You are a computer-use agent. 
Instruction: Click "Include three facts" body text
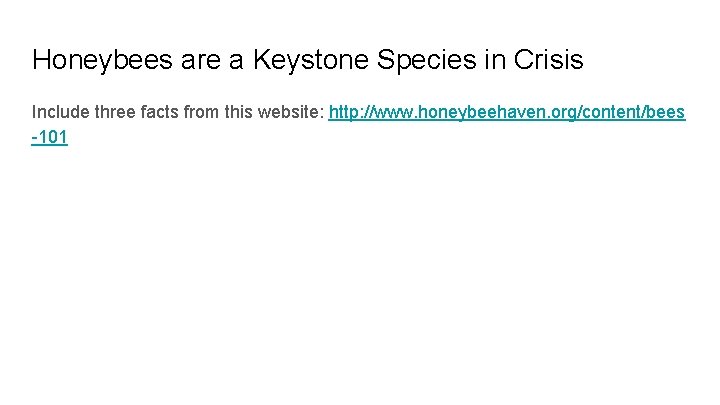point(99,112)
